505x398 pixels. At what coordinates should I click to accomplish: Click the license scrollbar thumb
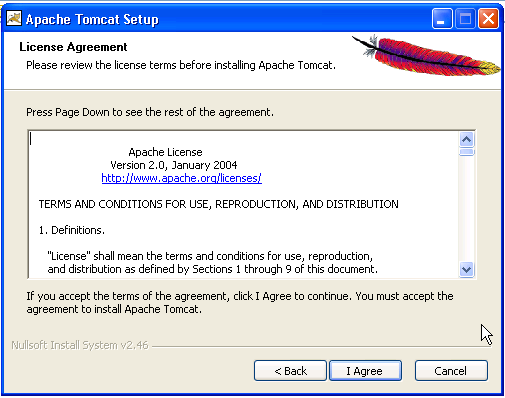point(466,152)
